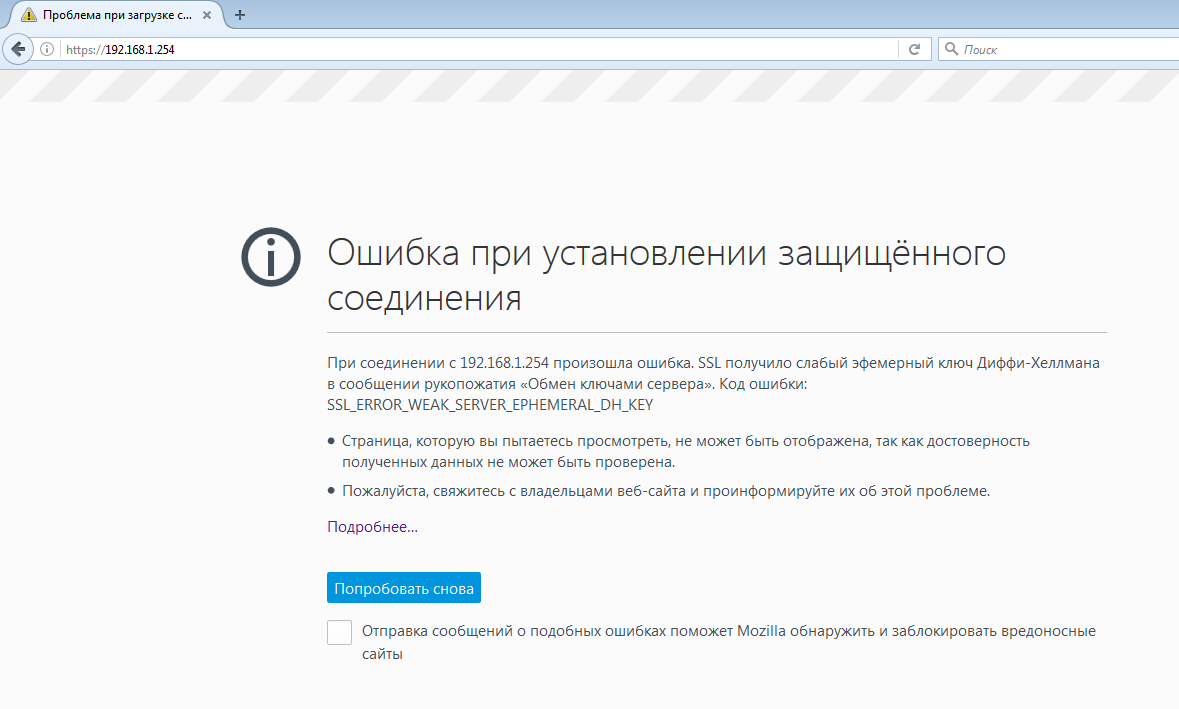Enable the error reporting to Mozilla checkbox
The image size is (1179, 709).
pos(340,633)
